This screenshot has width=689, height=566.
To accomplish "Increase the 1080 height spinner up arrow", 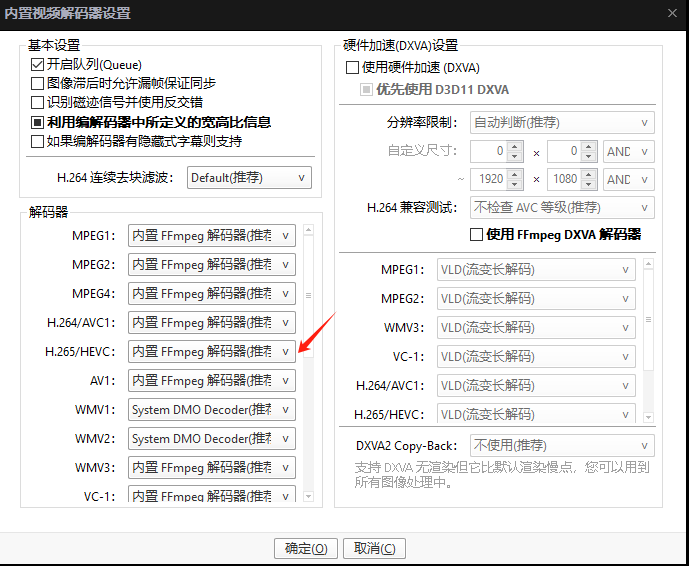I will click(588, 174).
